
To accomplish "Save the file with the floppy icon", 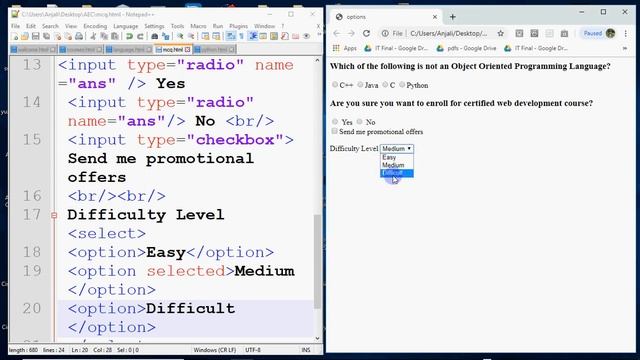I will [x=36, y=37].
